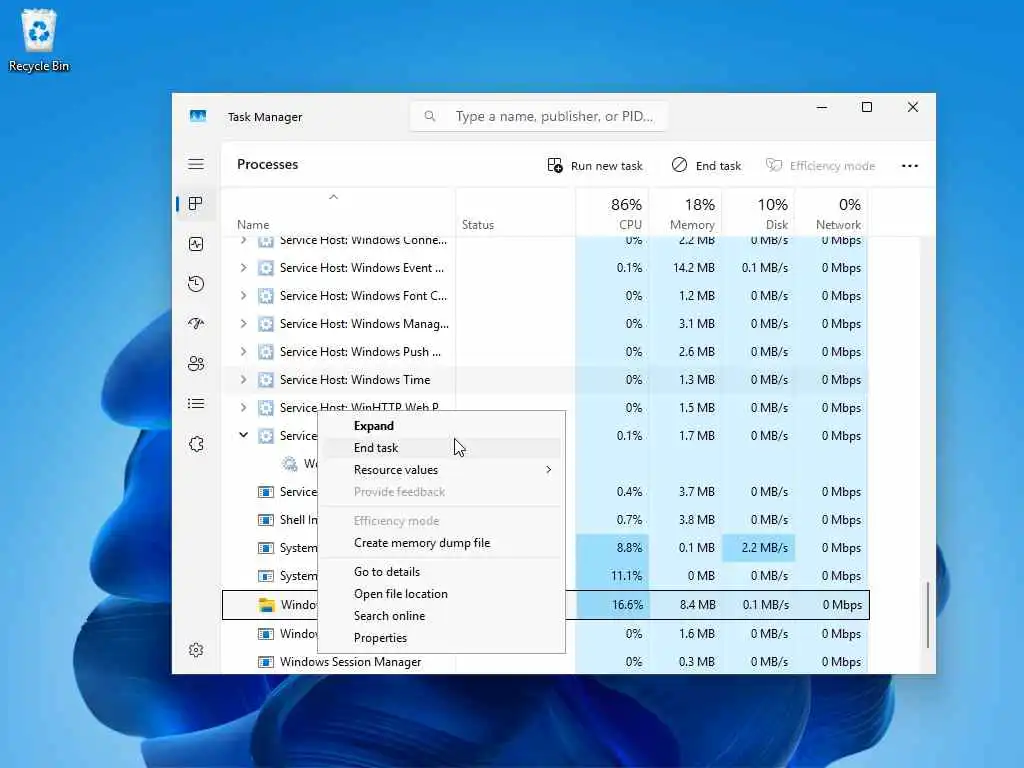1024x768 pixels.
Task: Click End task toolbar button
Action: [x=706, y=166]
